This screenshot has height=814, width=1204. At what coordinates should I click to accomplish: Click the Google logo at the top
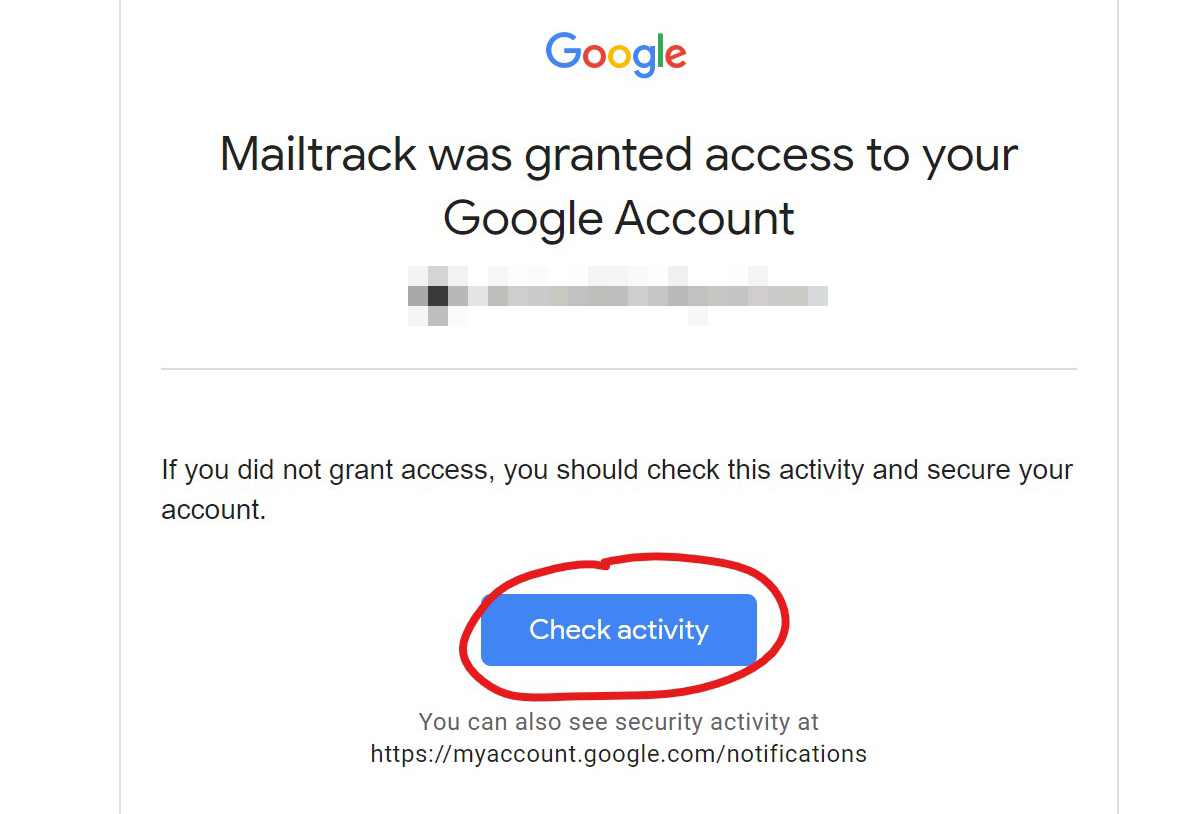[616, 54]
